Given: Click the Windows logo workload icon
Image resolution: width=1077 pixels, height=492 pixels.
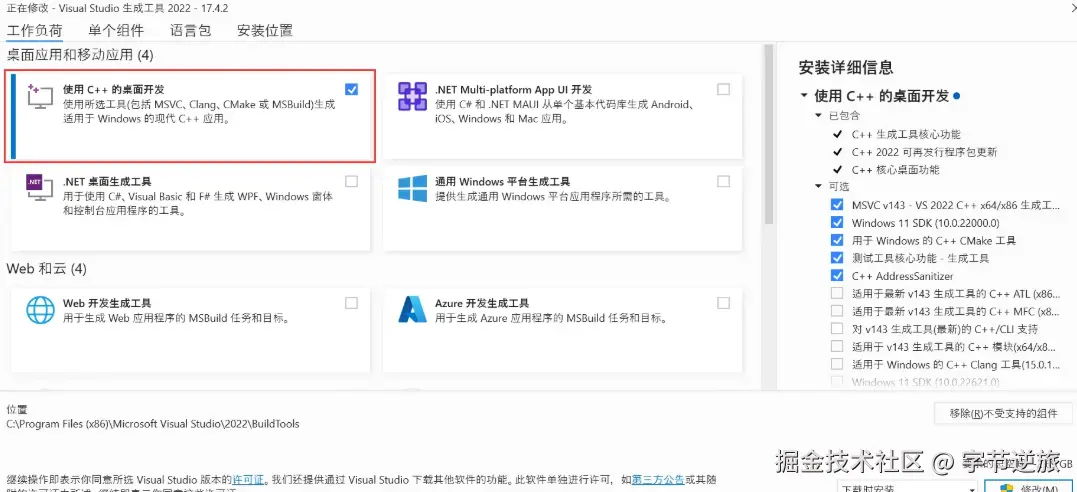Looking at the screenshot, I should click(412, 188).
